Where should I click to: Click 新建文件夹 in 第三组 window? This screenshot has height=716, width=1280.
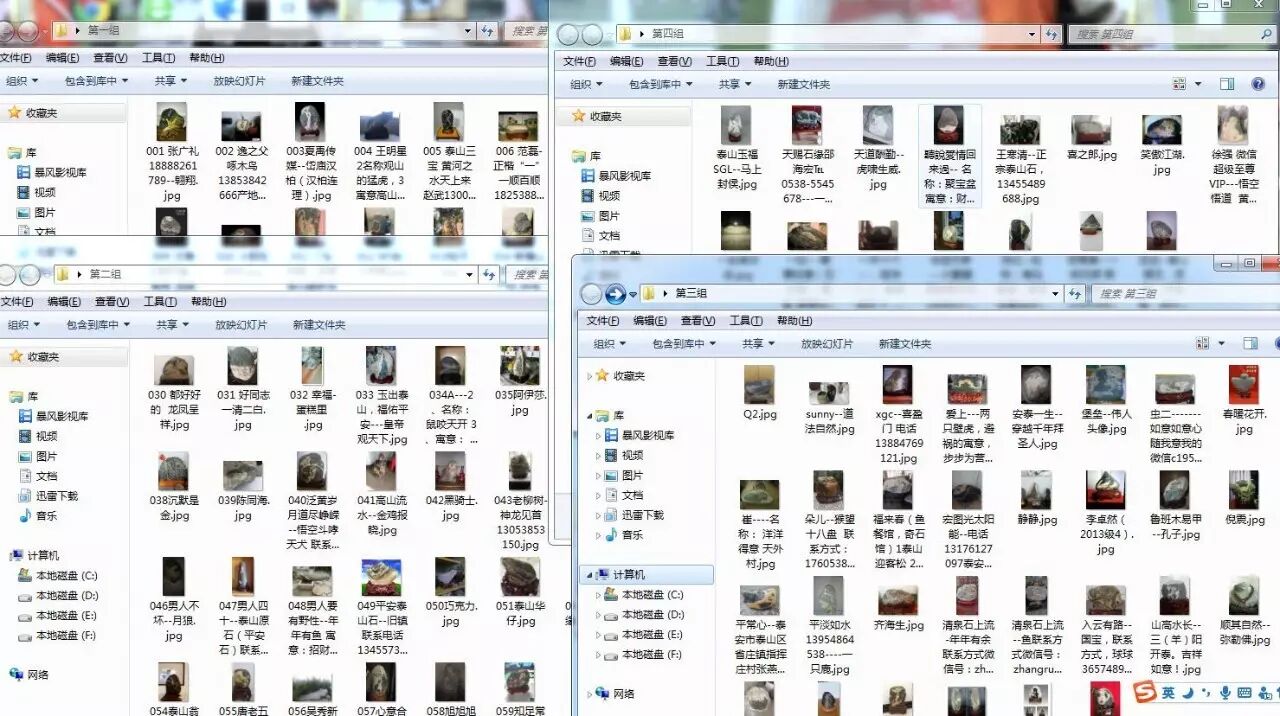[x=905, y=343]
